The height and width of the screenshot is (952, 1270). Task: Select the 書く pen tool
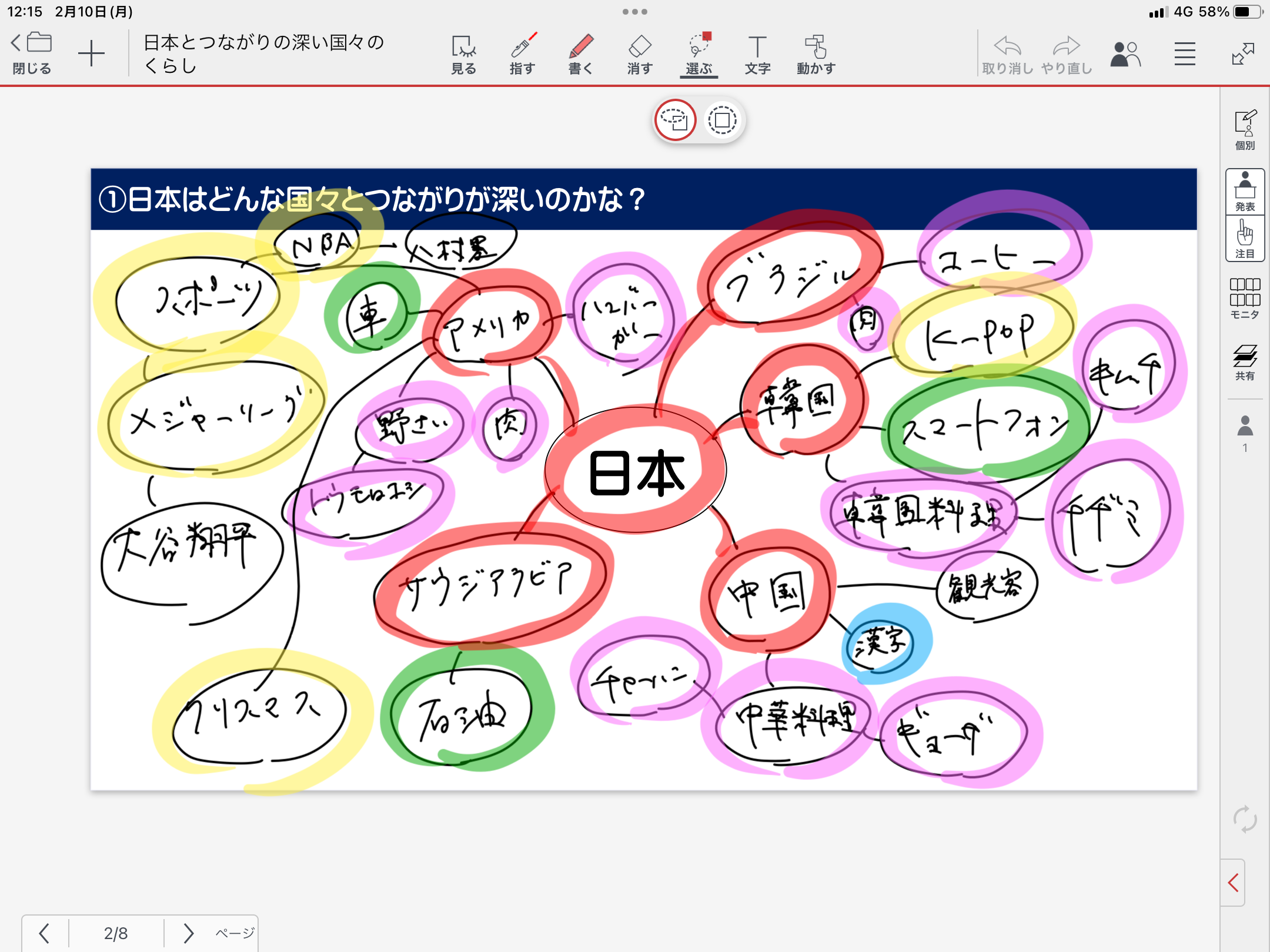point(580,54)
